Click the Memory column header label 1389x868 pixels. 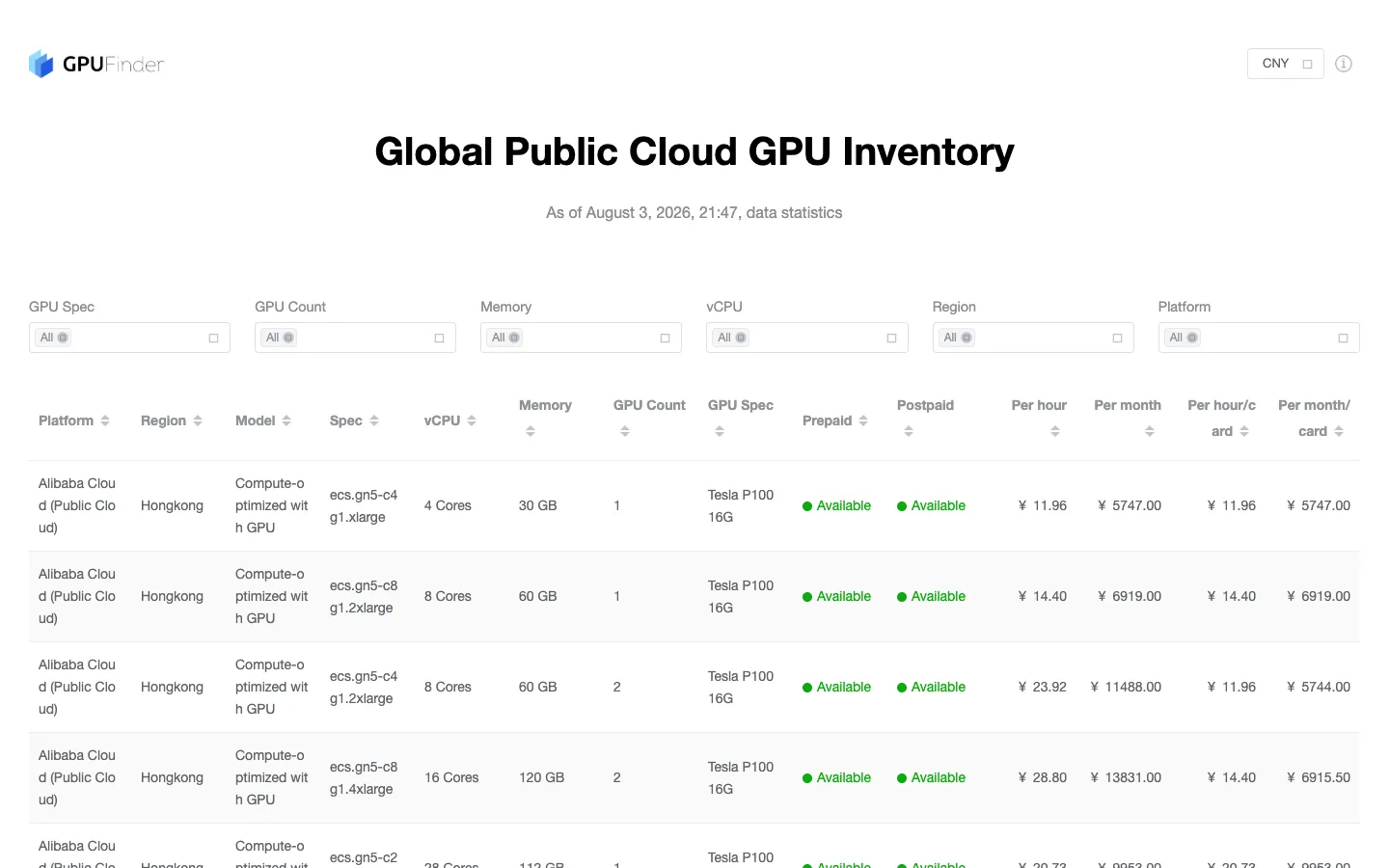coord(545,405)
